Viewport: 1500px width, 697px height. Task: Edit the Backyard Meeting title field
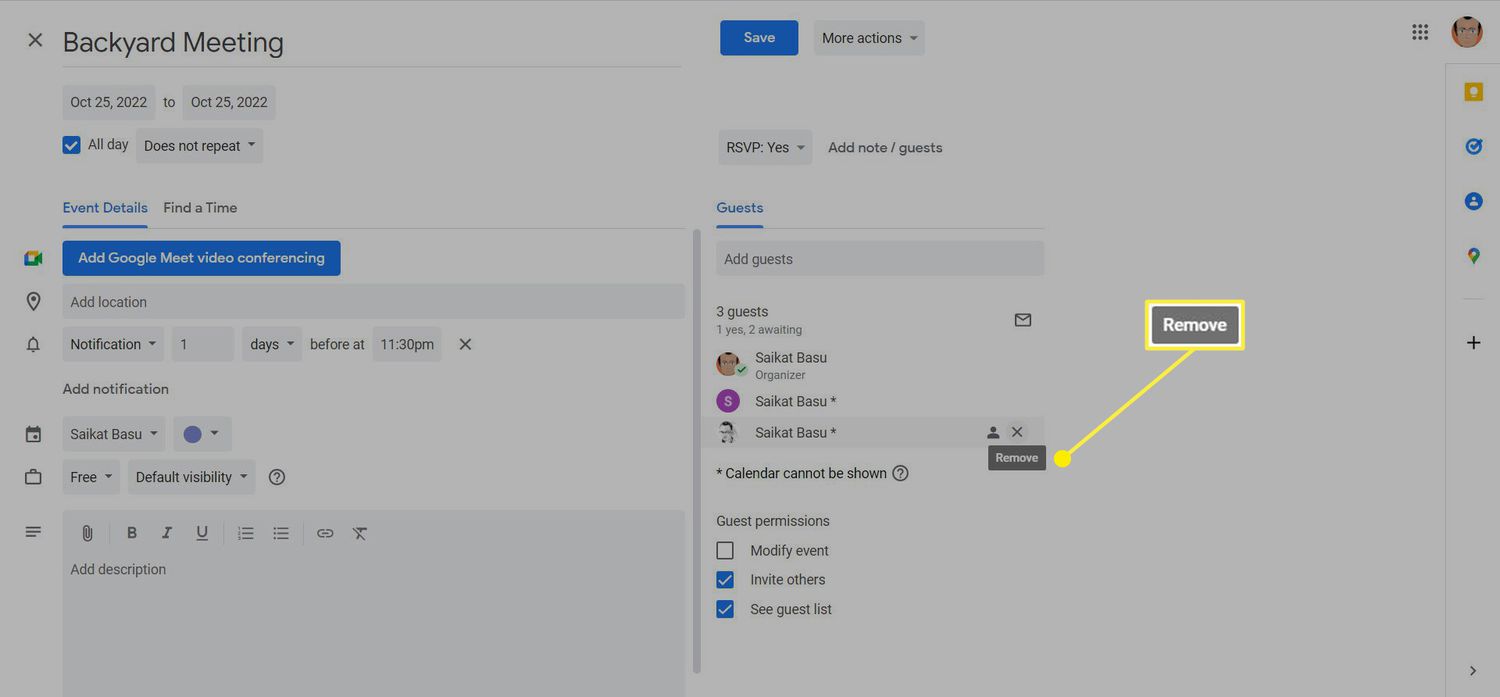[x=371, y=42]
